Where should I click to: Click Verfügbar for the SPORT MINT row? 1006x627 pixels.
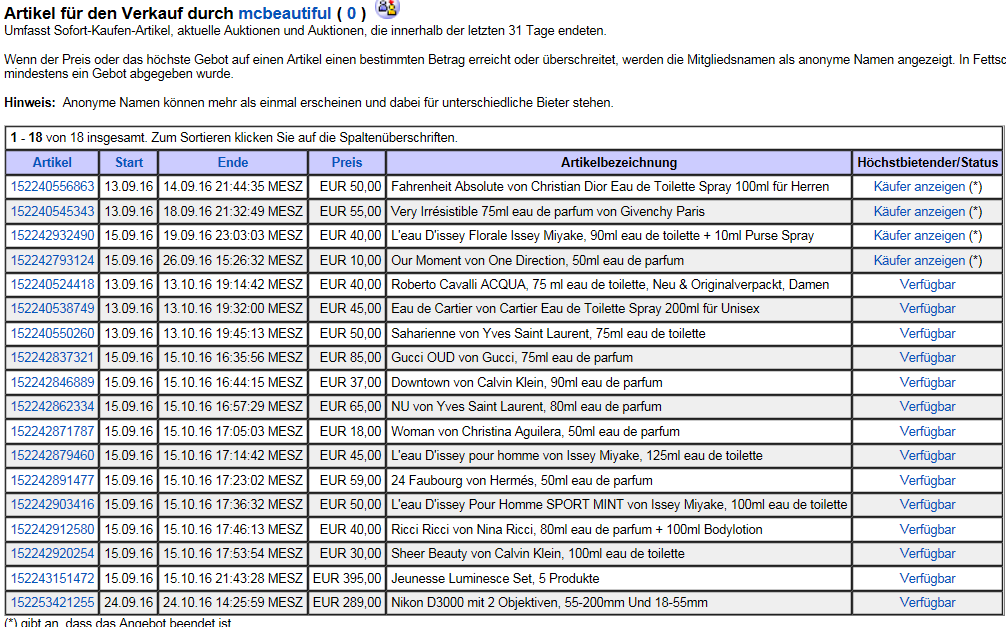pyautogui.click(x=927, y=504)
